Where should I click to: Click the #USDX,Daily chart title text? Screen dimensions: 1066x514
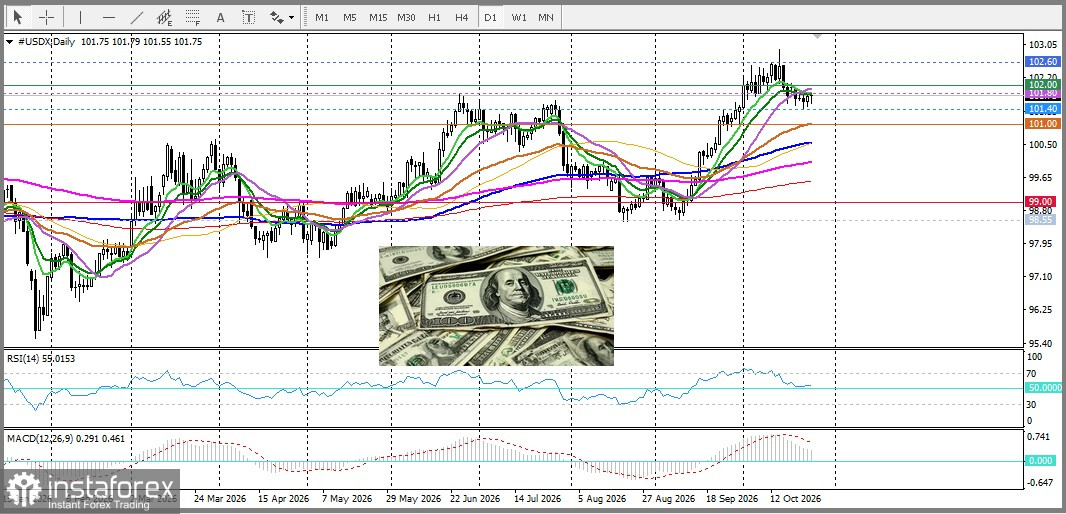(46, 41)
